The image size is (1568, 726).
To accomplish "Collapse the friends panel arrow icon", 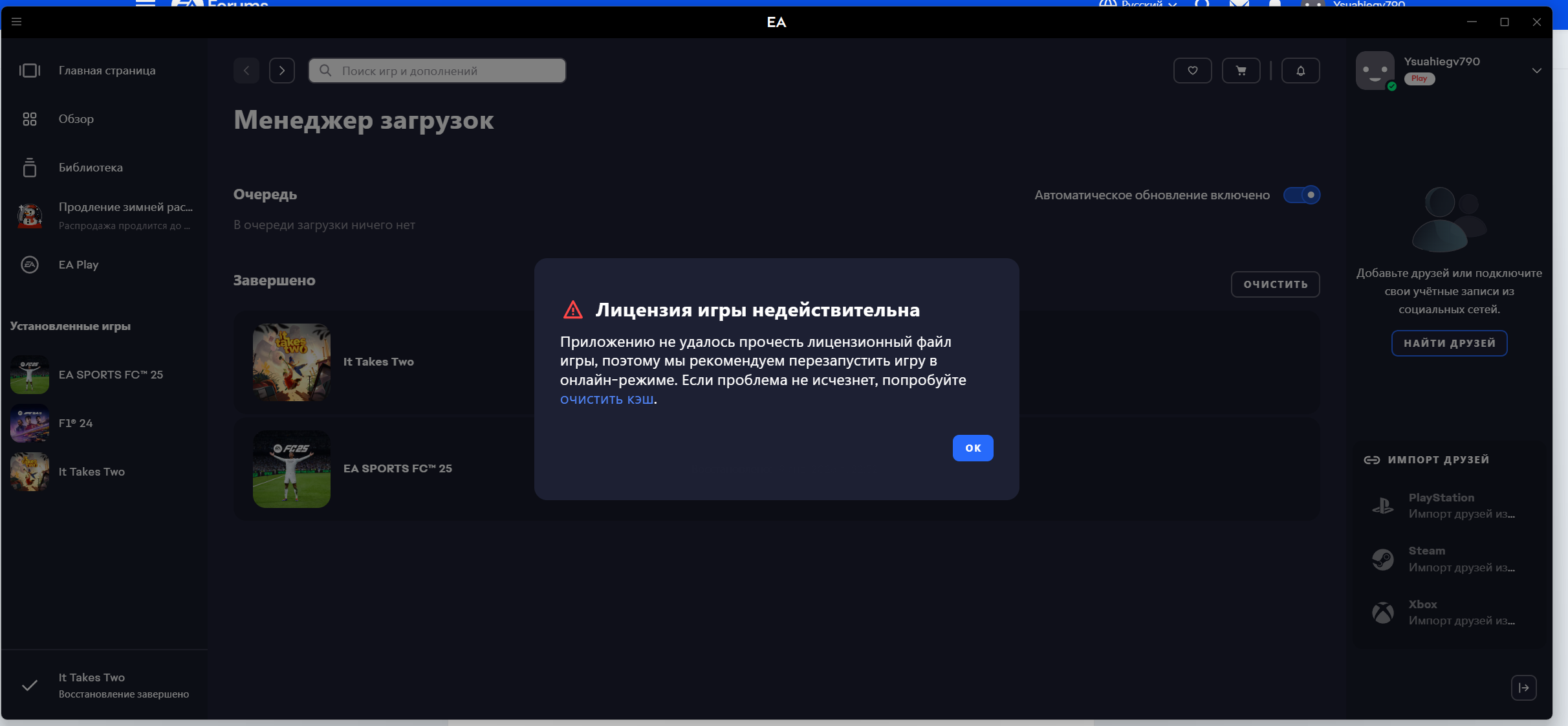I will pyautogui.click(x=1523, y=688).
